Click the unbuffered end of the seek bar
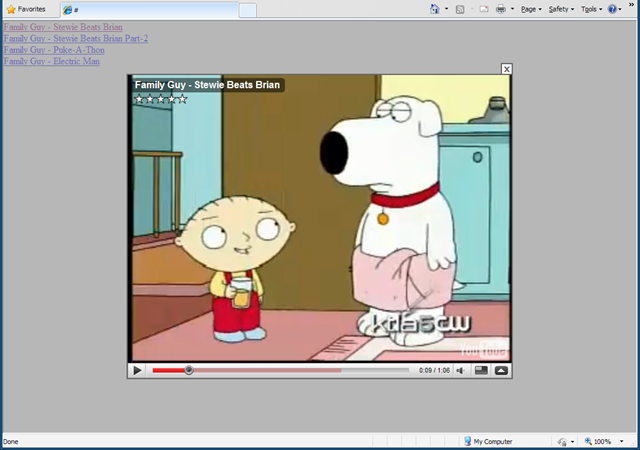 tap(375, 370)
